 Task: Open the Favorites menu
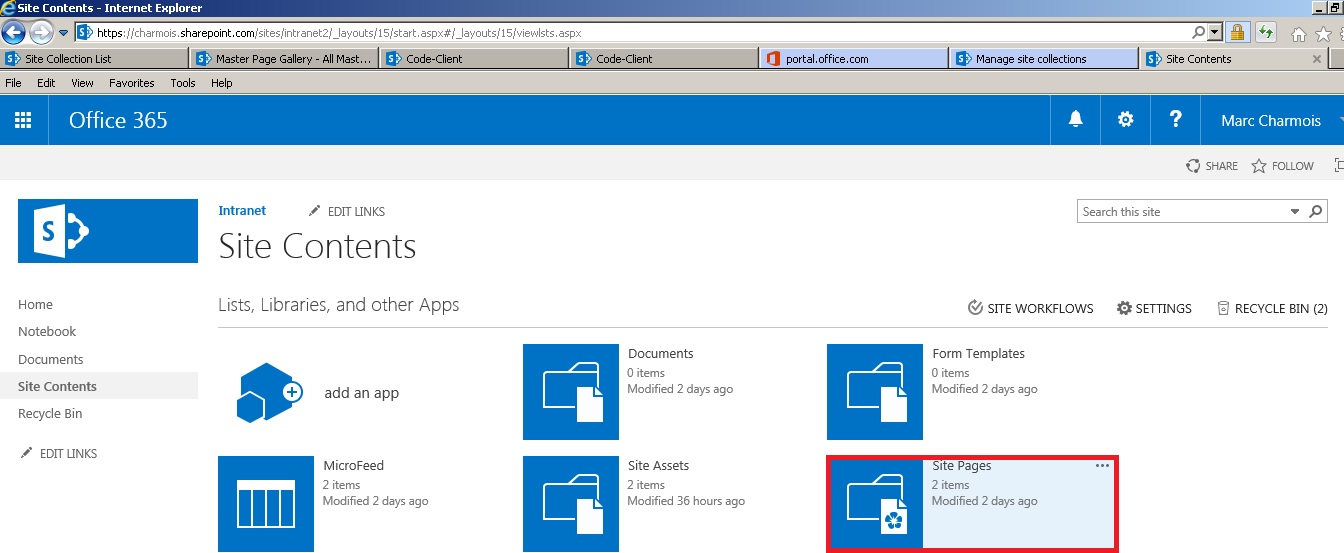point(132,83)
